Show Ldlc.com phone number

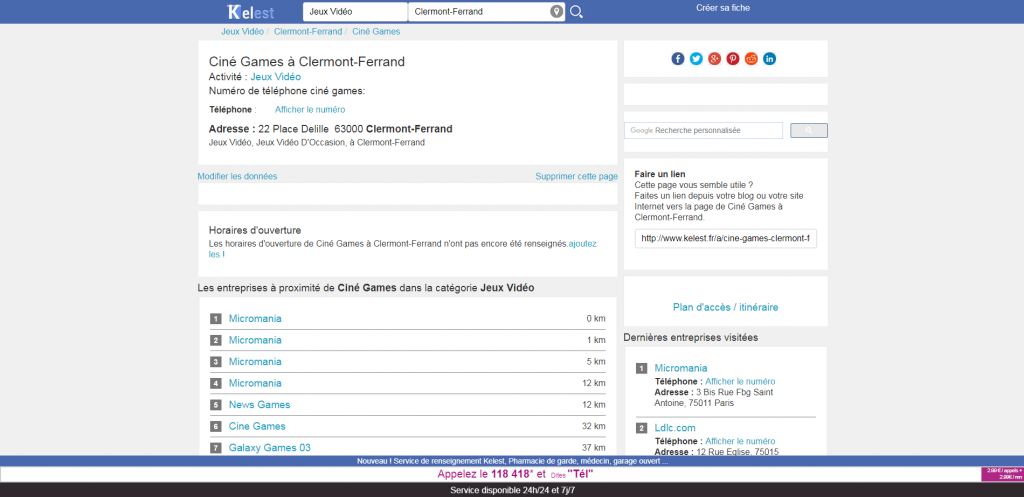[740, 441]
